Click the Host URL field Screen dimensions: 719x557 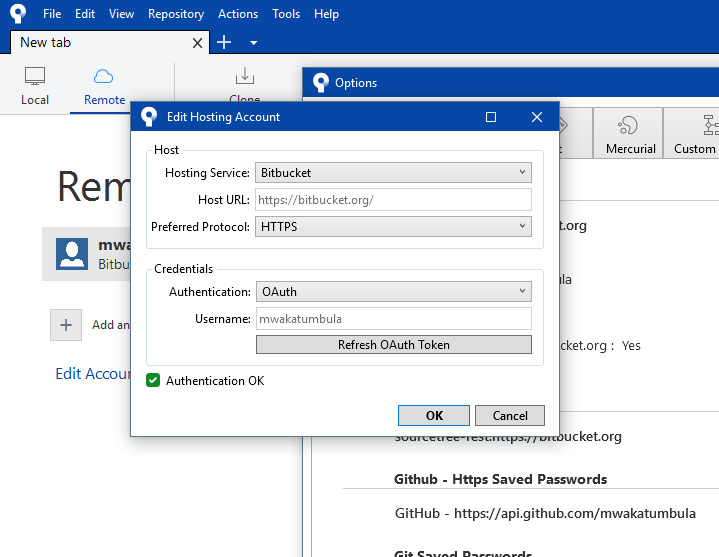tap(393, 200)
